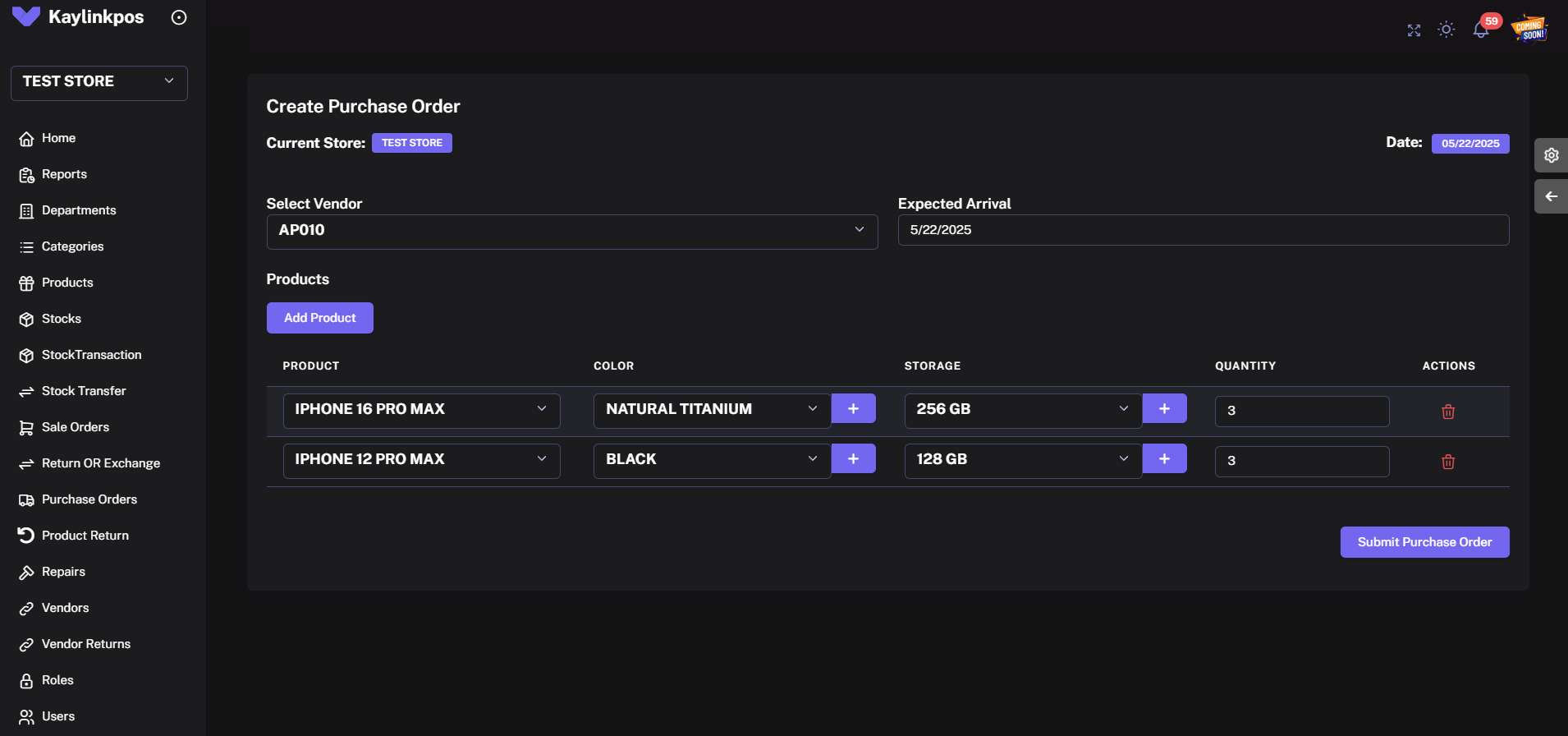The height and width of the screenshot is (736, 1568).
Task: Open the TEST STORE store selector
Action: tap(99, 83)
